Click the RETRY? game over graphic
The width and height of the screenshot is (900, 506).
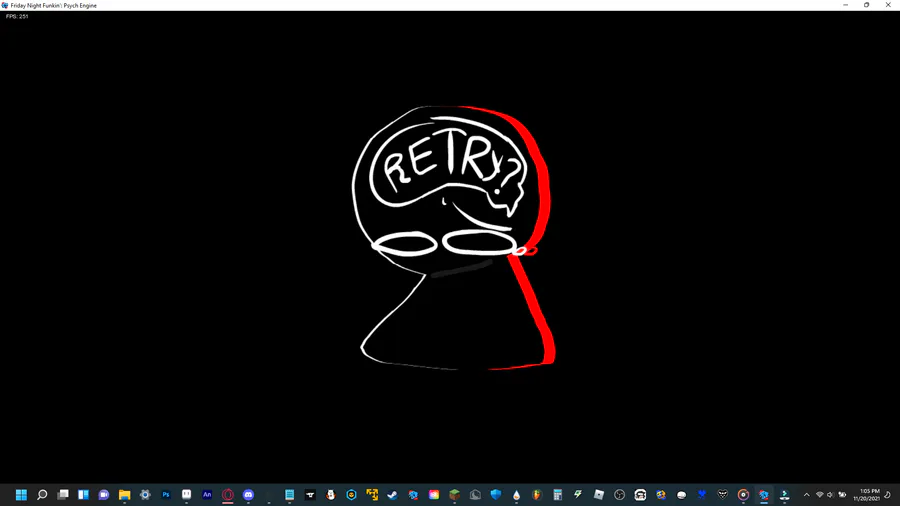click(453, 238)
